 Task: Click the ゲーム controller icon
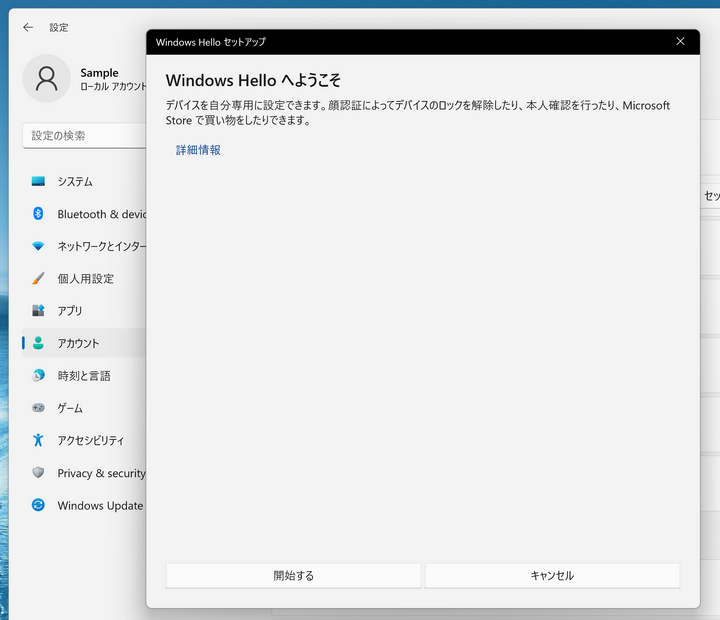(38, 408)
